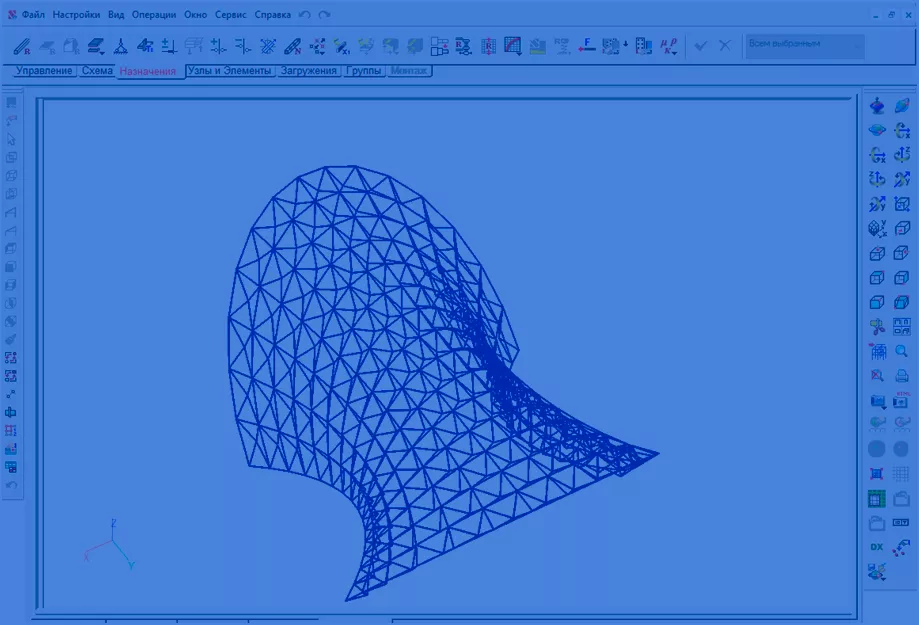
Task: Open the Схема tab
Action: pyautogui.click(x=97, y=71)
